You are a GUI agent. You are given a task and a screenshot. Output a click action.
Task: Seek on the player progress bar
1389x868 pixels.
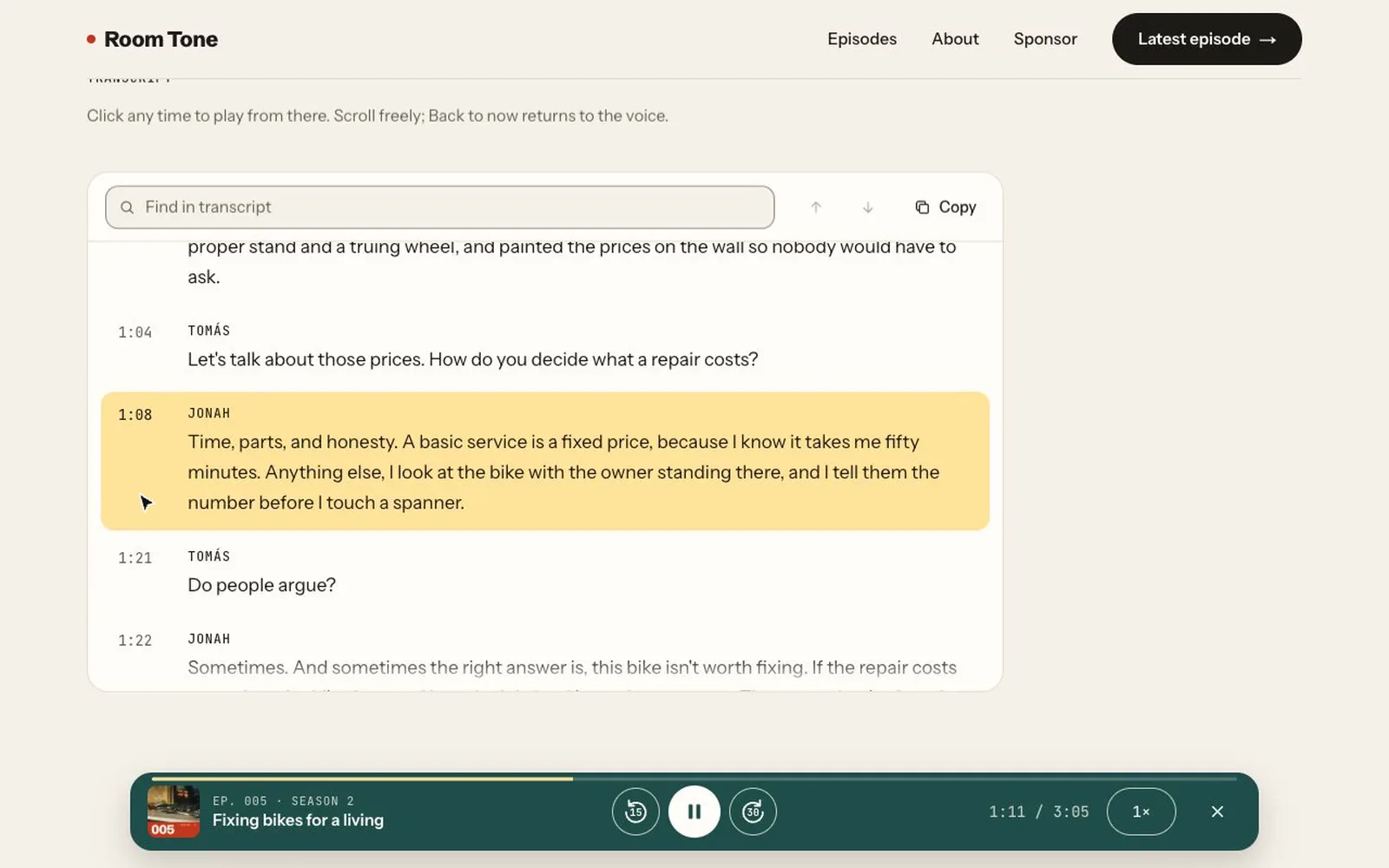point(694,779)
